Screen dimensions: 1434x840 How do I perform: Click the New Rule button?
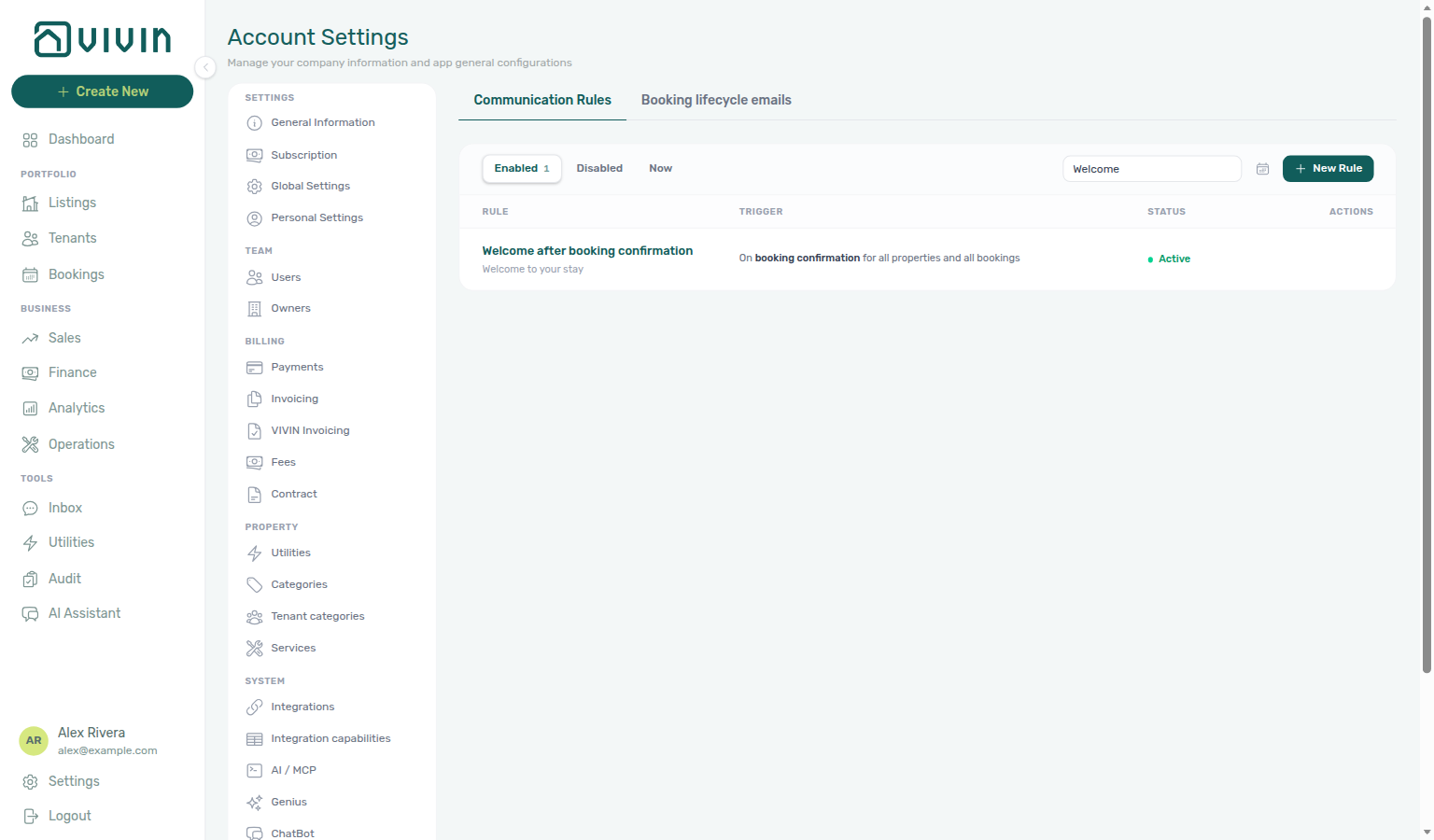point(1328,168)
